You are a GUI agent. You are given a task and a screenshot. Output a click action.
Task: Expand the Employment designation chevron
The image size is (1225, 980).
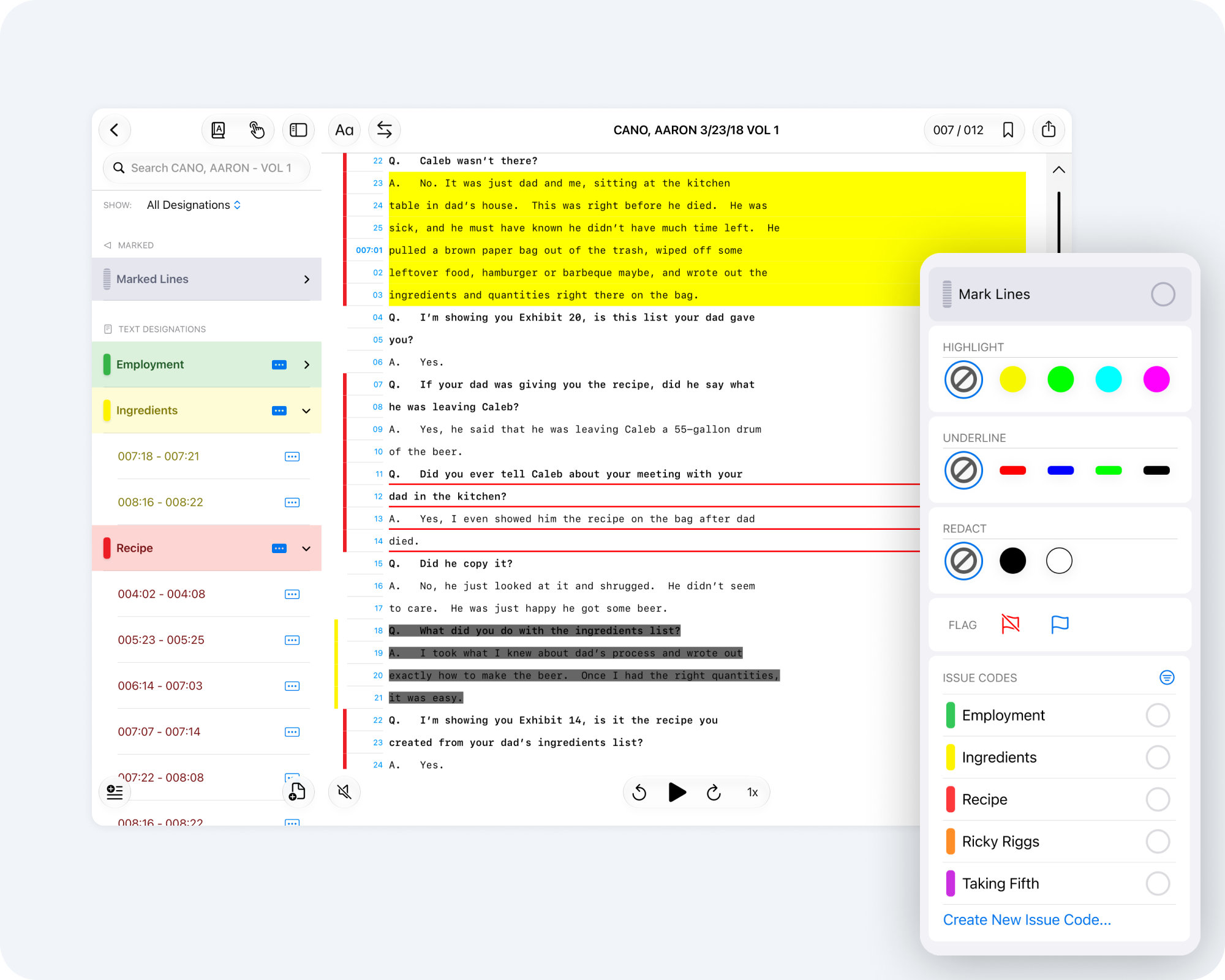tap(307, 364)
